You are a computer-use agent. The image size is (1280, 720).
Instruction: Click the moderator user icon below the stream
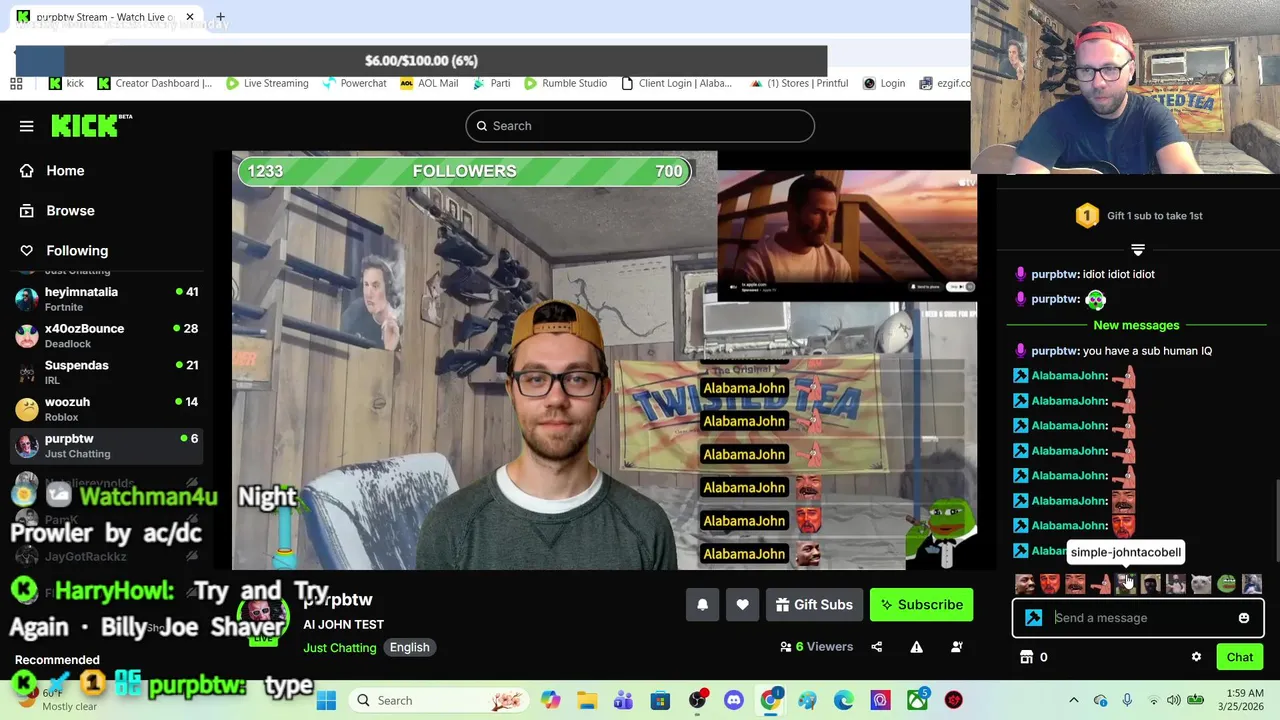pyautogui.click(x=956, y=647)
